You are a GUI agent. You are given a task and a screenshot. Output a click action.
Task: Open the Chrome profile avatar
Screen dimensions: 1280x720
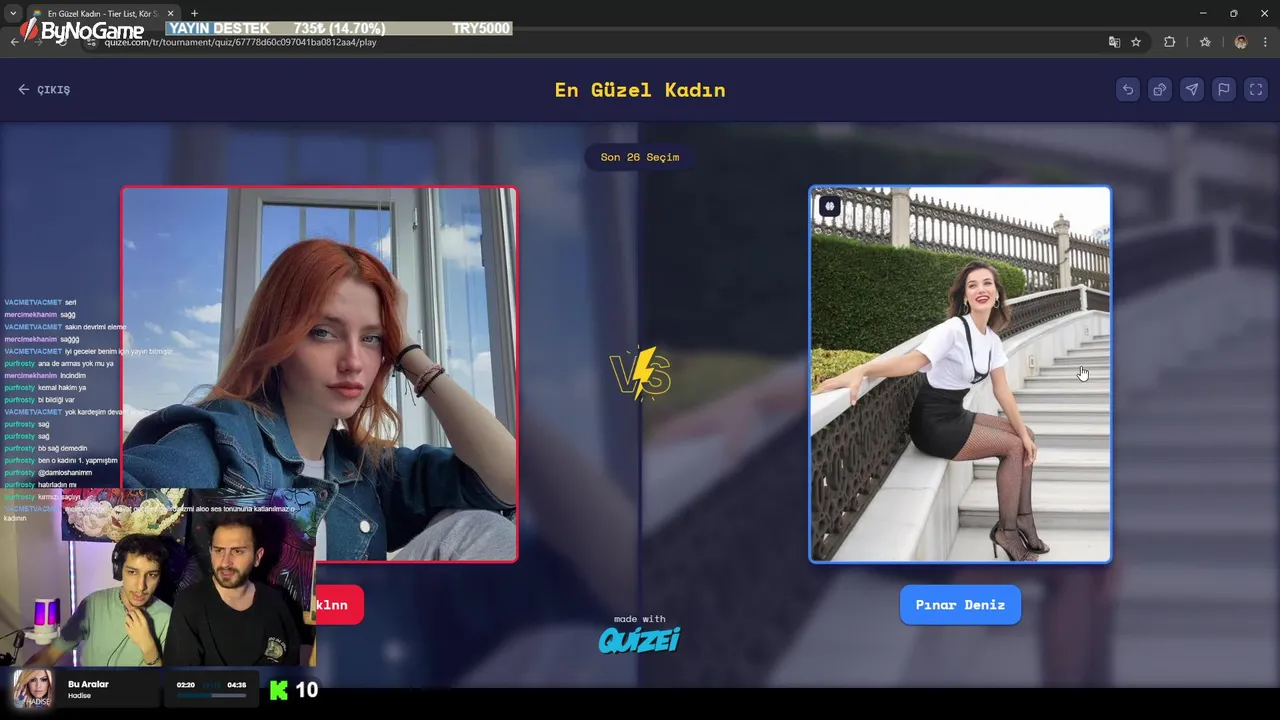[1241, 42]
